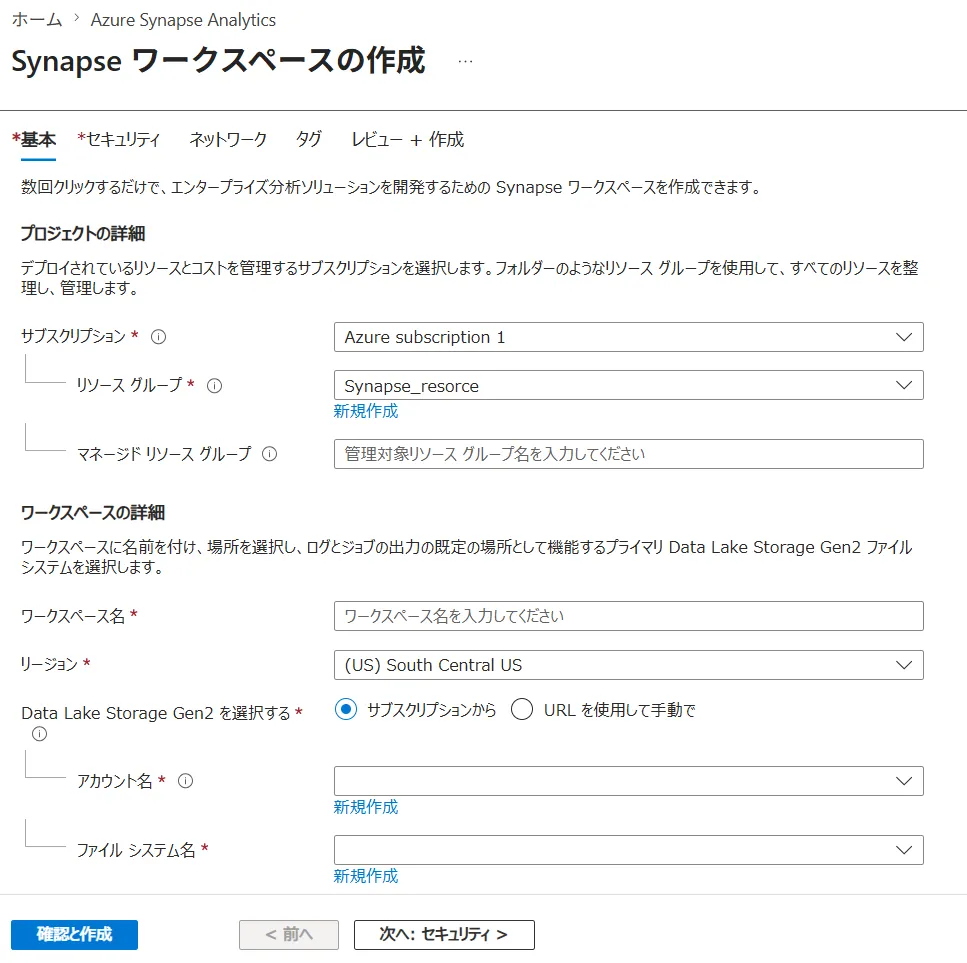Click the managed resource group name field
Screen dimensions: 967x963
pyautogui.click(x=628, y=454)
